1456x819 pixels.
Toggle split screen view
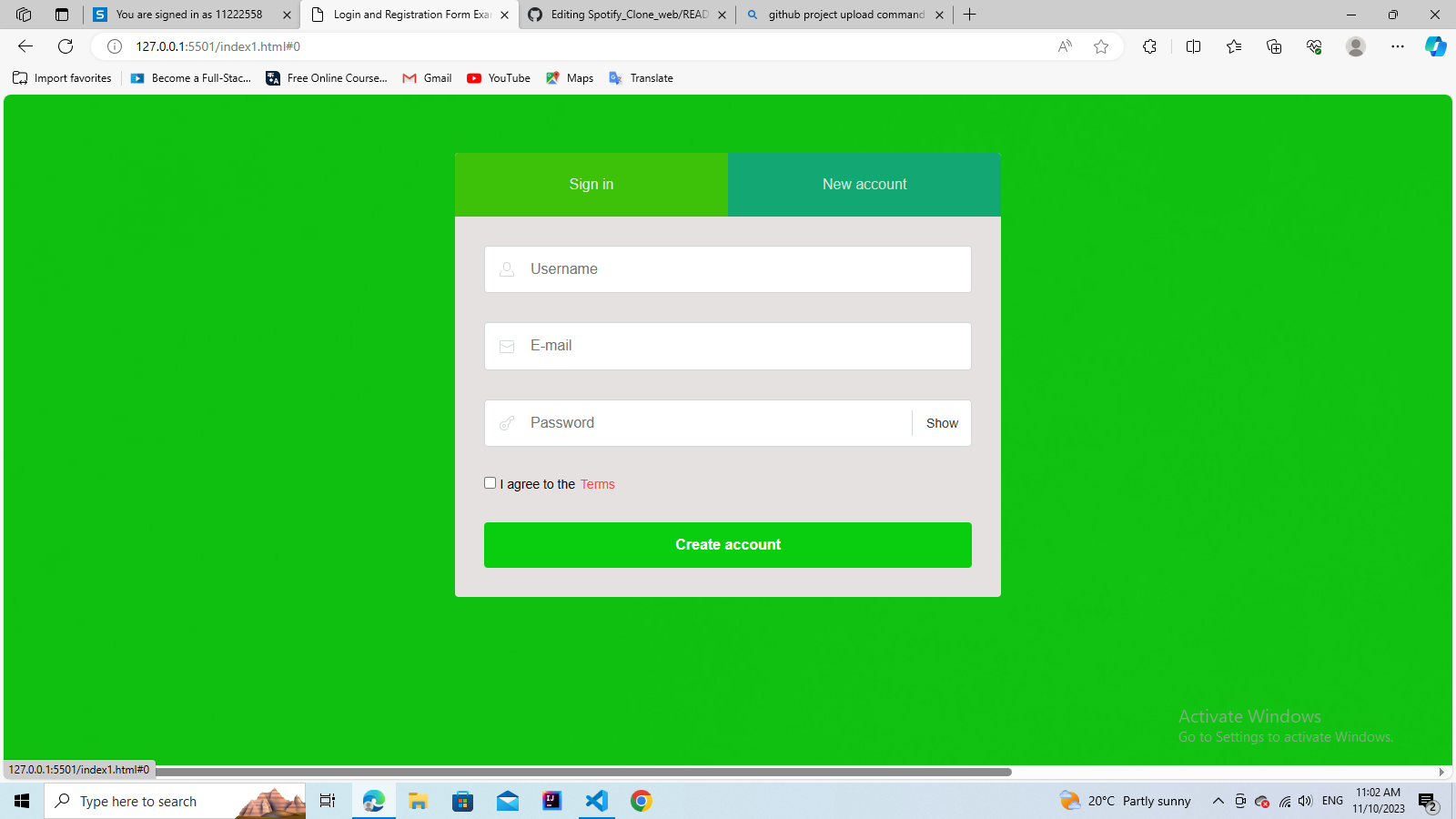click(x=1193, y=46)
